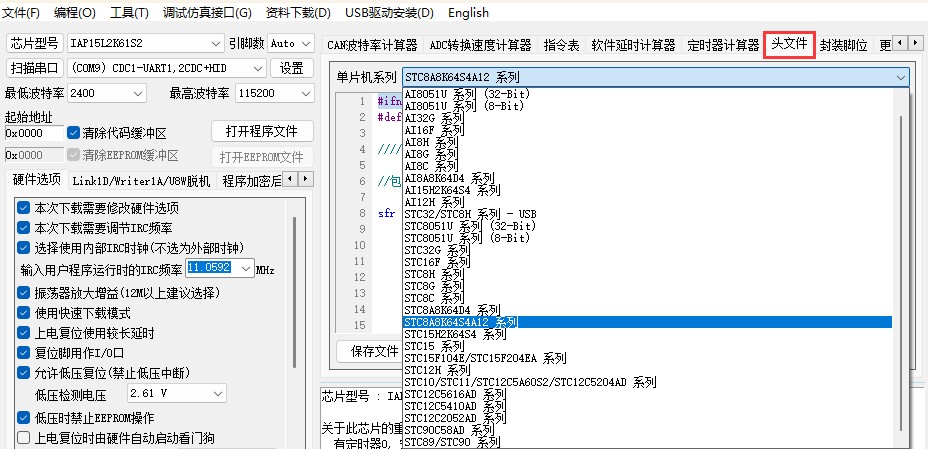Toggle 本次下载需要调节IRC频率 checkbox
928x449 pixels.
tap(23, 227)
